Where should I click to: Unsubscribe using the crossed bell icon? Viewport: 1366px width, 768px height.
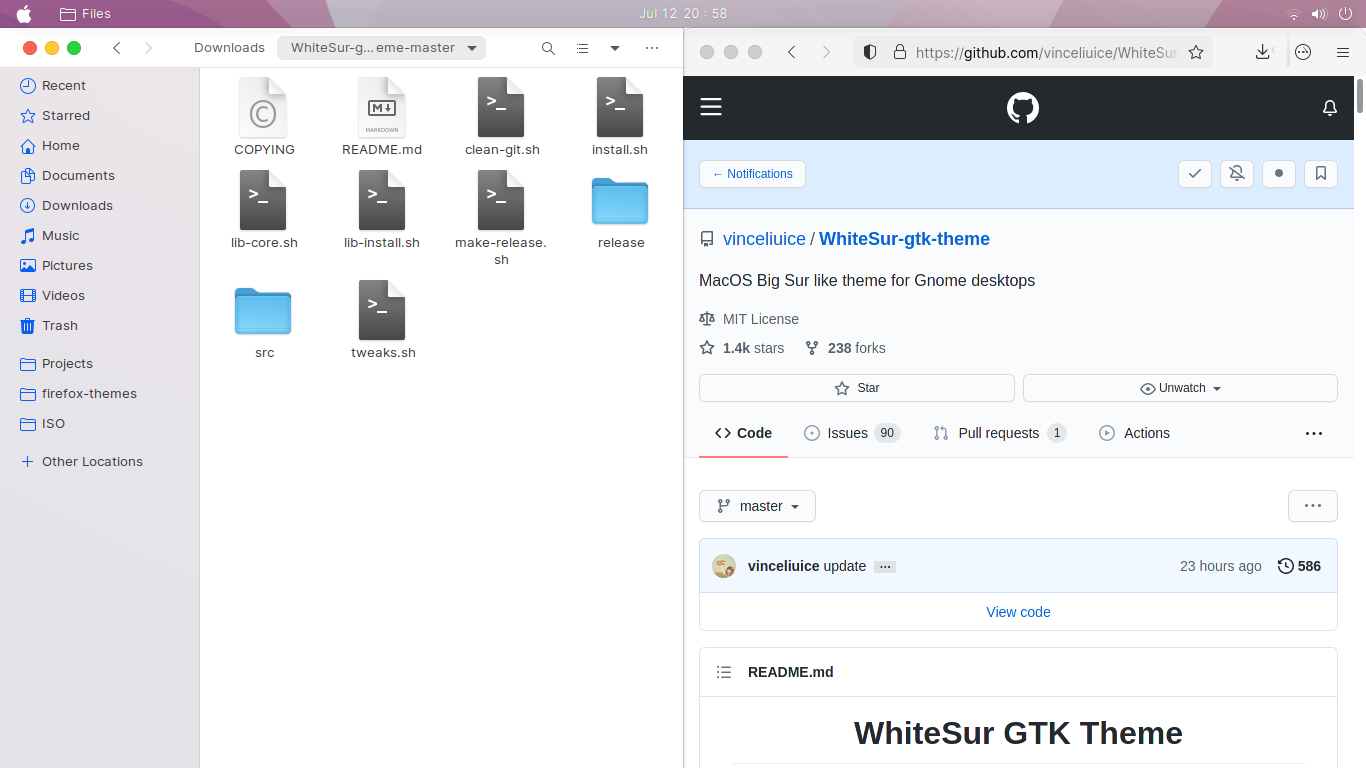(x=1236, y=173)
